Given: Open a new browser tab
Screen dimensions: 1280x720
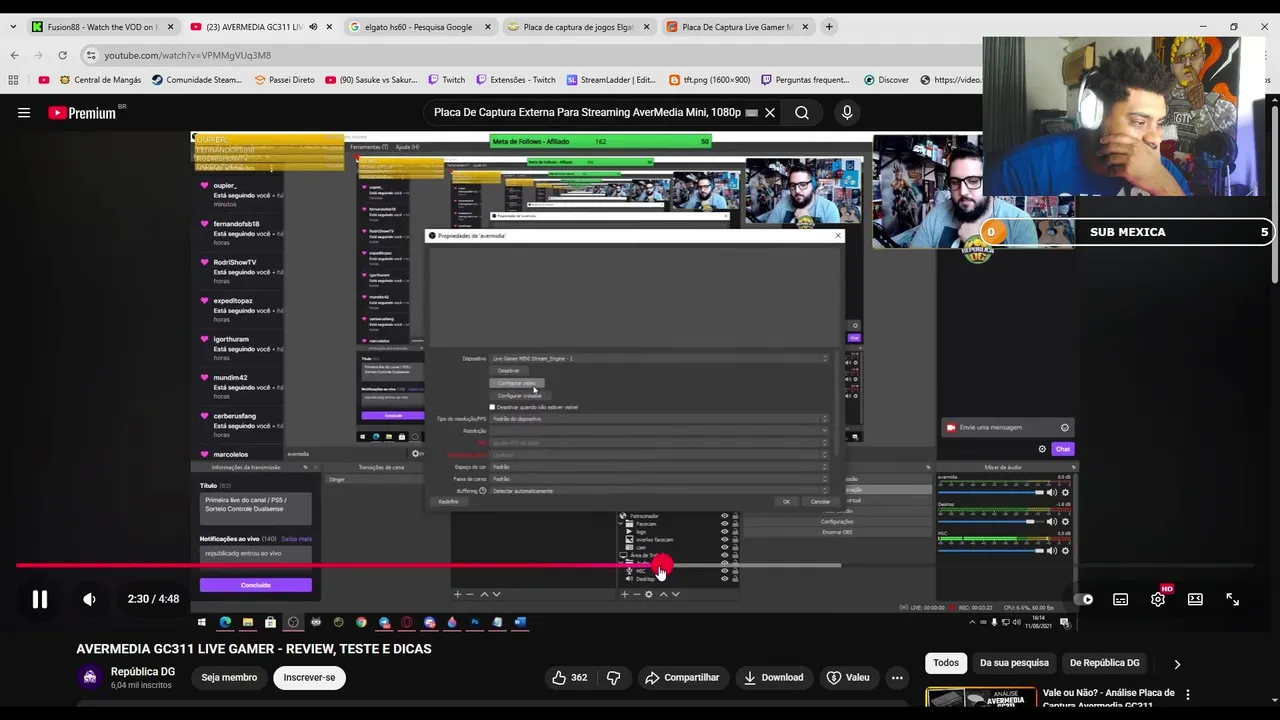Looking at the screenshot, I should (829, 27).
